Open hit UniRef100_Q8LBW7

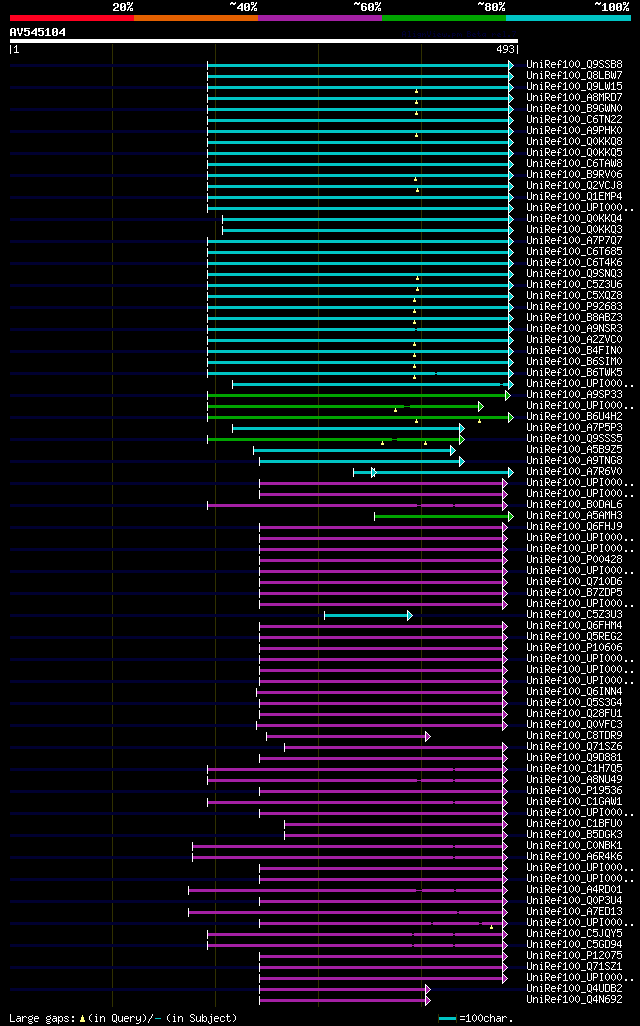coord(575,75)
